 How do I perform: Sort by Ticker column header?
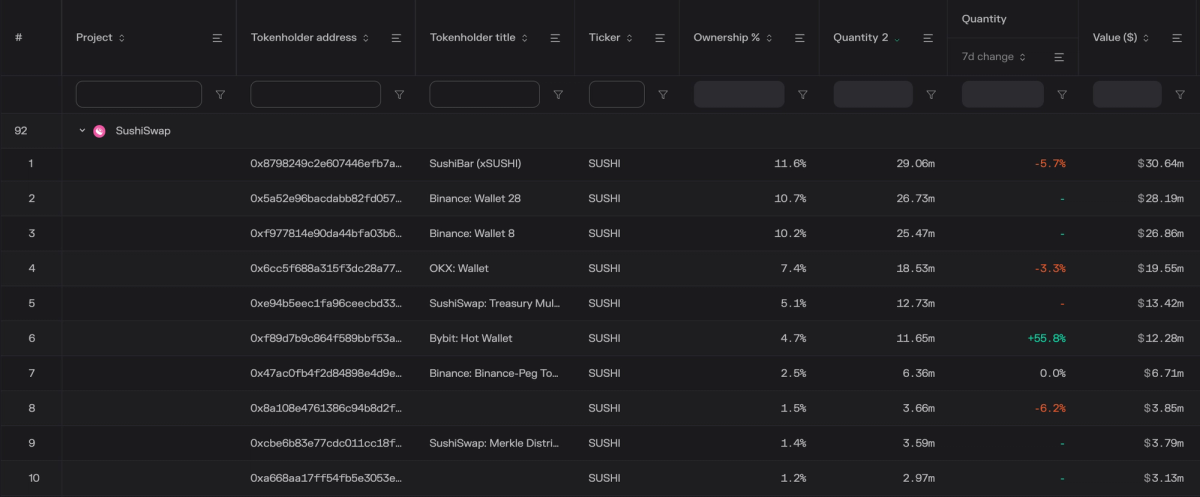coord(611,38)
